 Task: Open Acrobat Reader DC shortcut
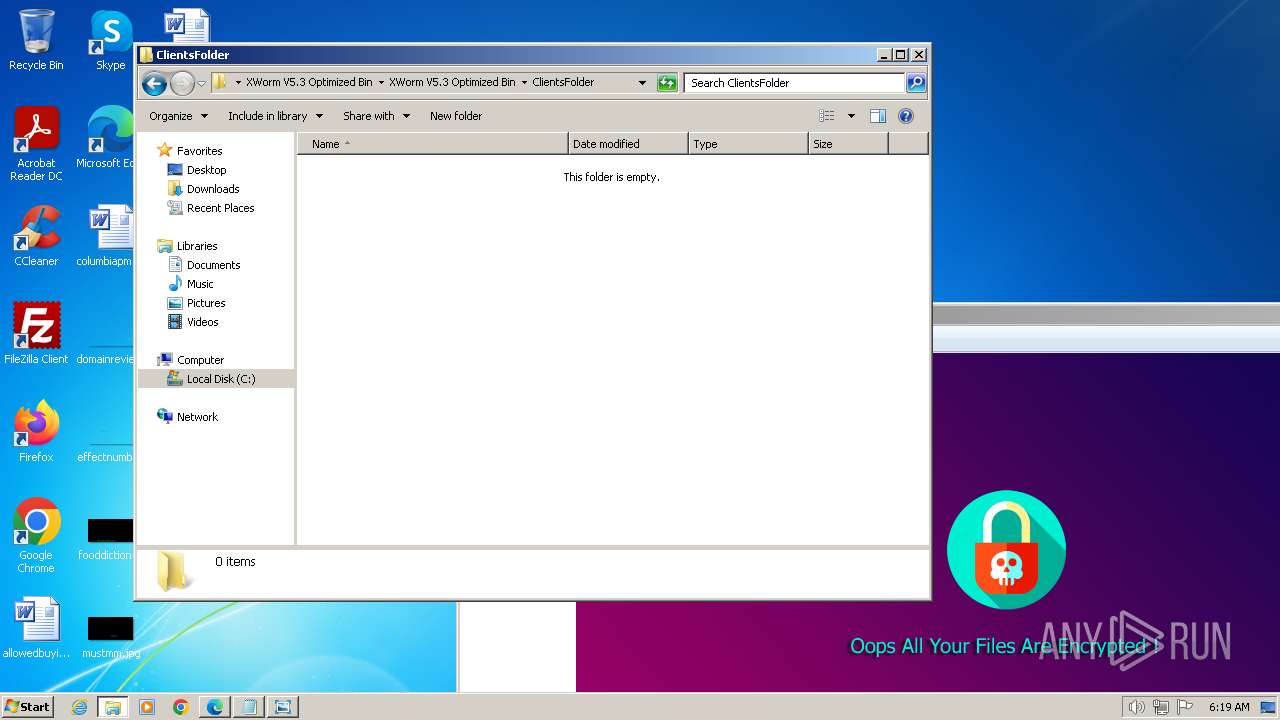(36, 144)
